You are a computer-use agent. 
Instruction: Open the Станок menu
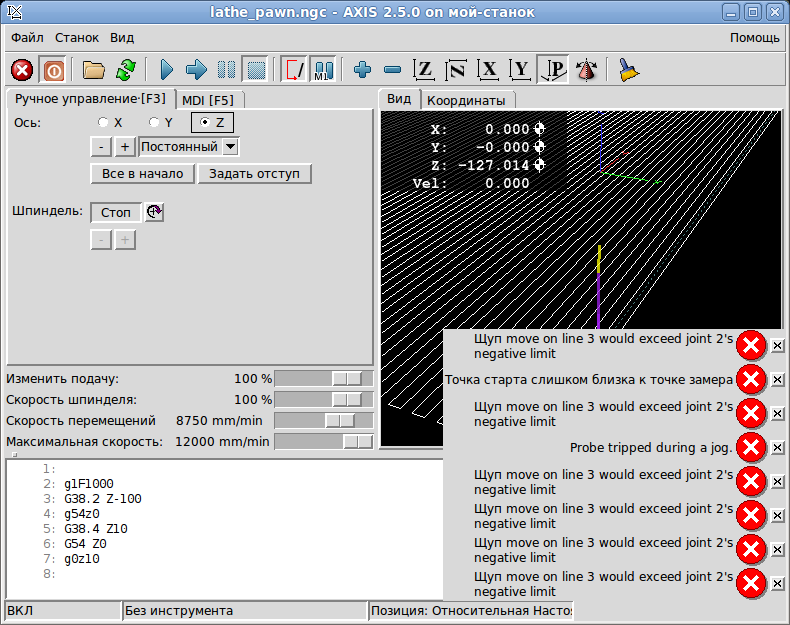(77, 38)
